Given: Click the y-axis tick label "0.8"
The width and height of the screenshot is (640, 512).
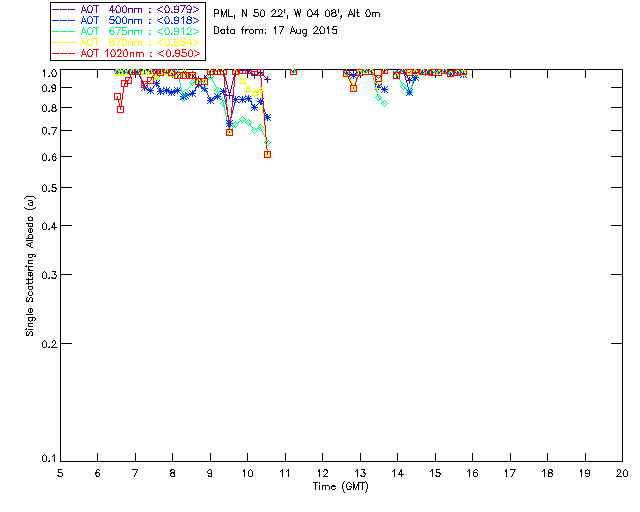Looking at the screenshot, I should tap(49, 108).
